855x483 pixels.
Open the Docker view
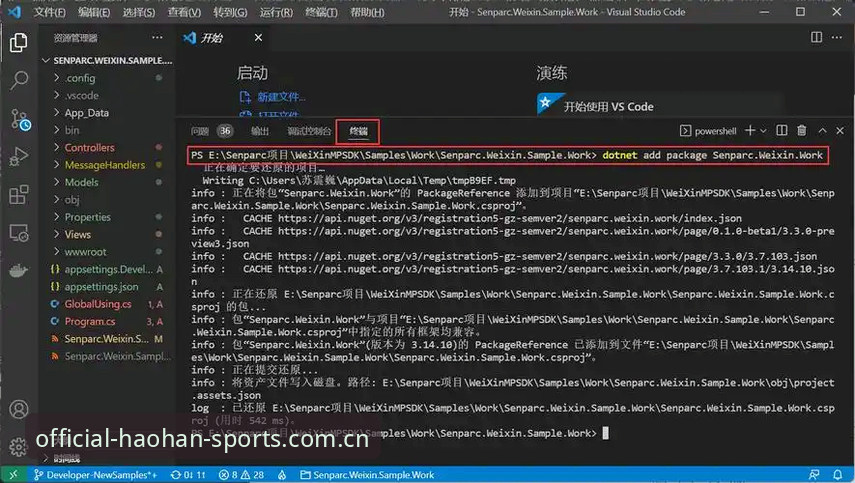(x=19, y=271)
